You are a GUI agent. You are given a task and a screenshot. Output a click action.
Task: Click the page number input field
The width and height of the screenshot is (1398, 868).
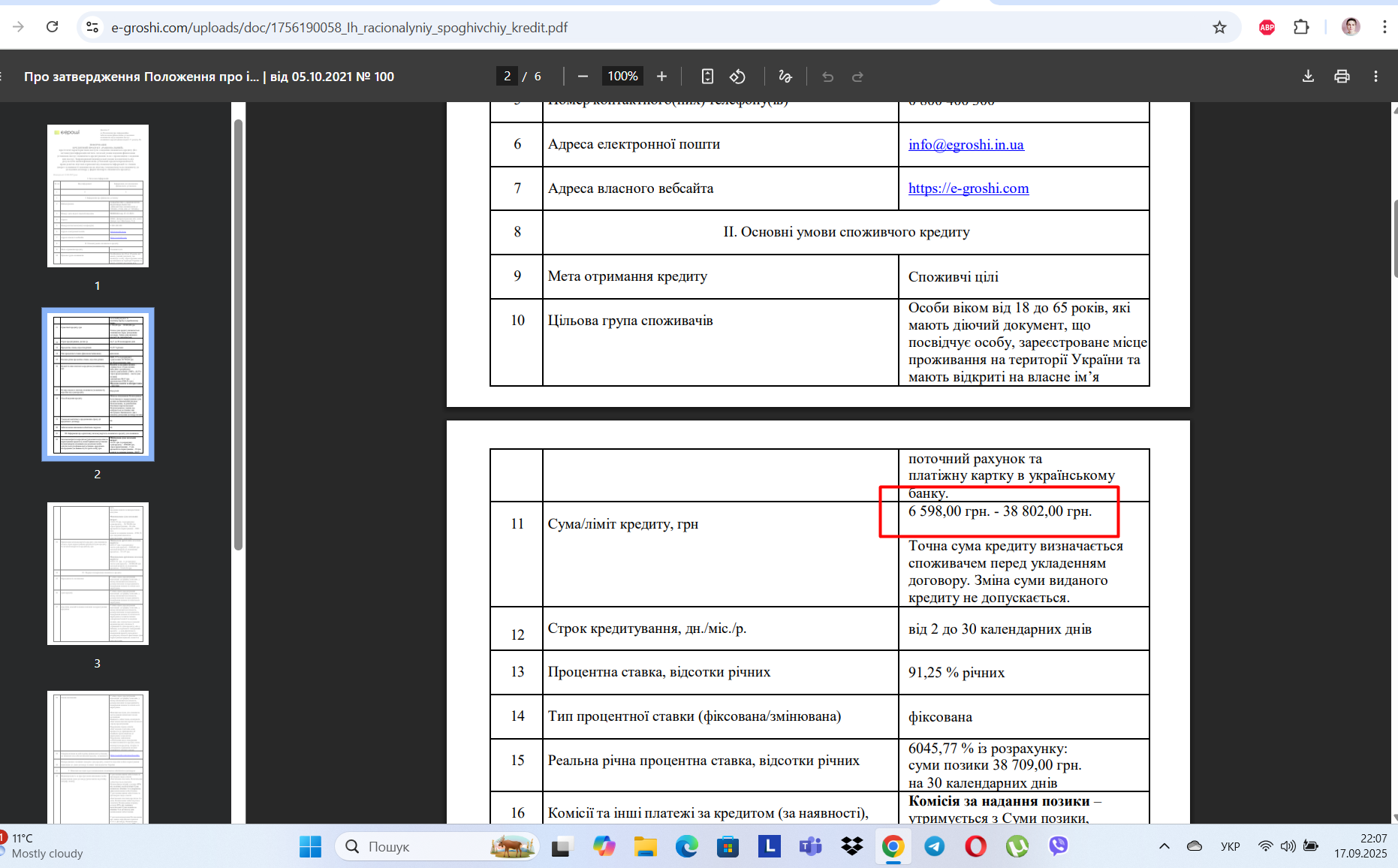click(508, 77)
